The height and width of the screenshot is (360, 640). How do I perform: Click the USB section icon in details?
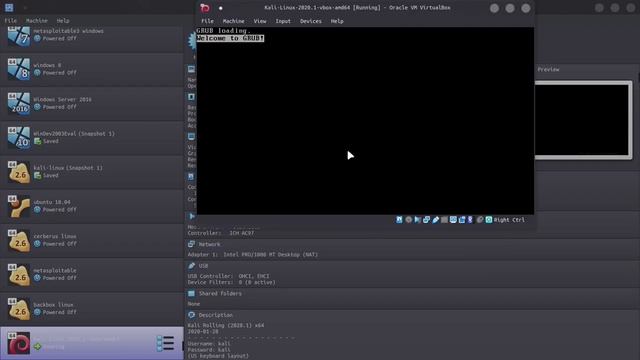(x=191, y=266)
